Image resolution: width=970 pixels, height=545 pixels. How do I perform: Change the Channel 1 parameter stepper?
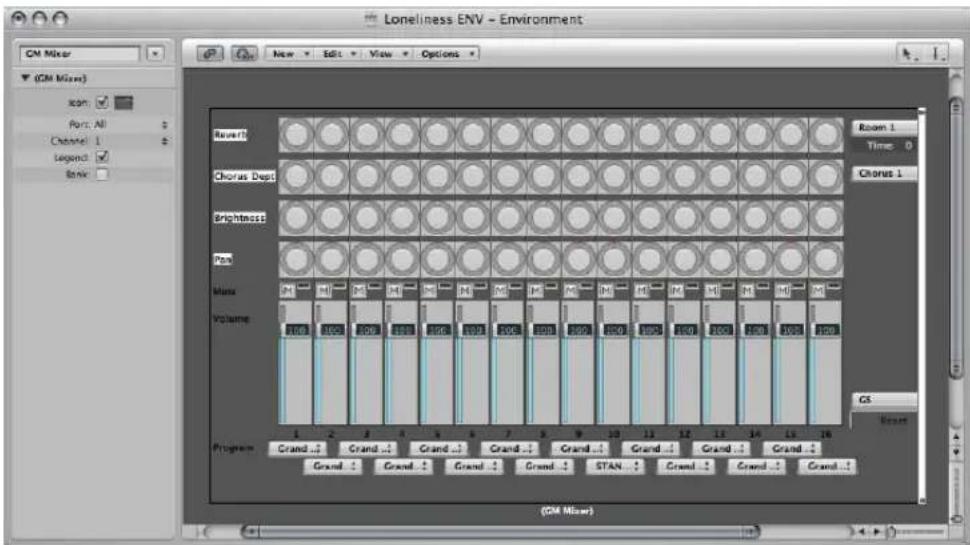[x=165, y=141]
